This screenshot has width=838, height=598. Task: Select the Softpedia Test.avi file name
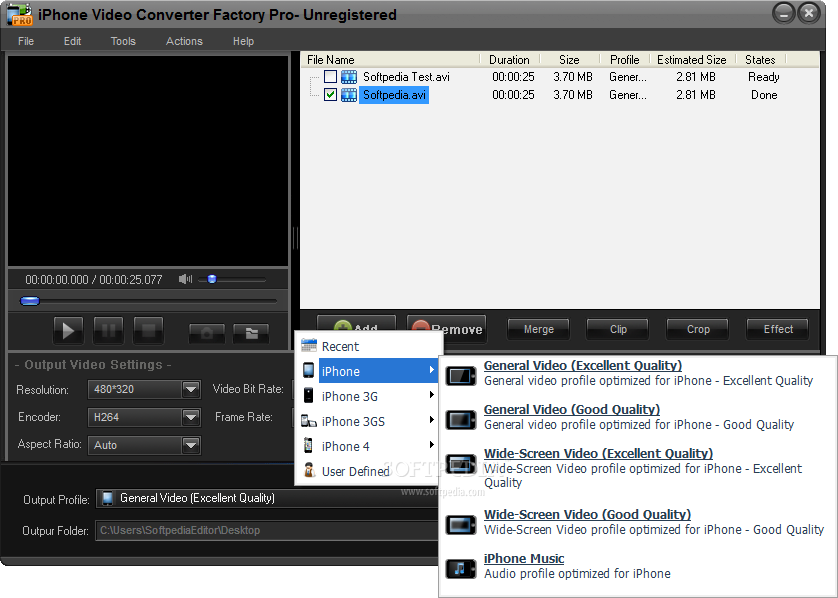[x=406, y=77]
